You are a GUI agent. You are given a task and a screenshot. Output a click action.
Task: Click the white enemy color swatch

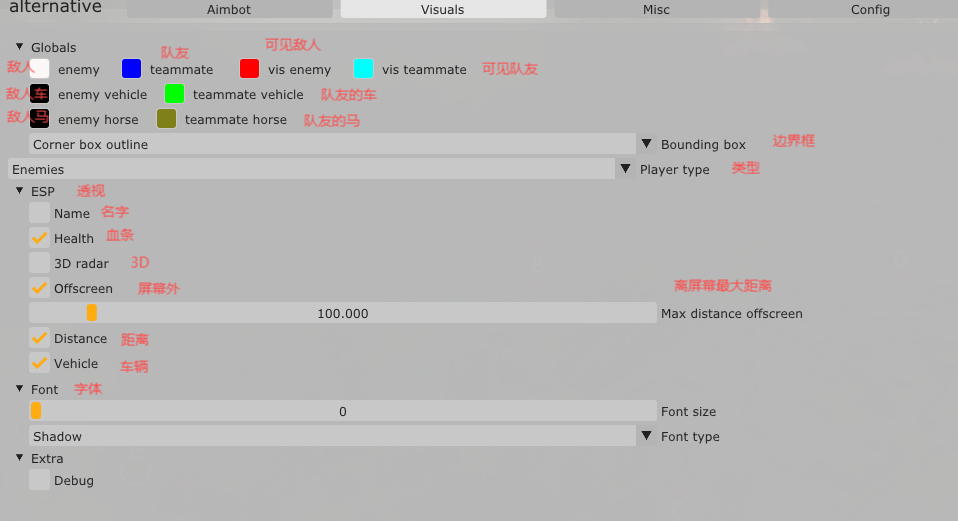(39, 69)
